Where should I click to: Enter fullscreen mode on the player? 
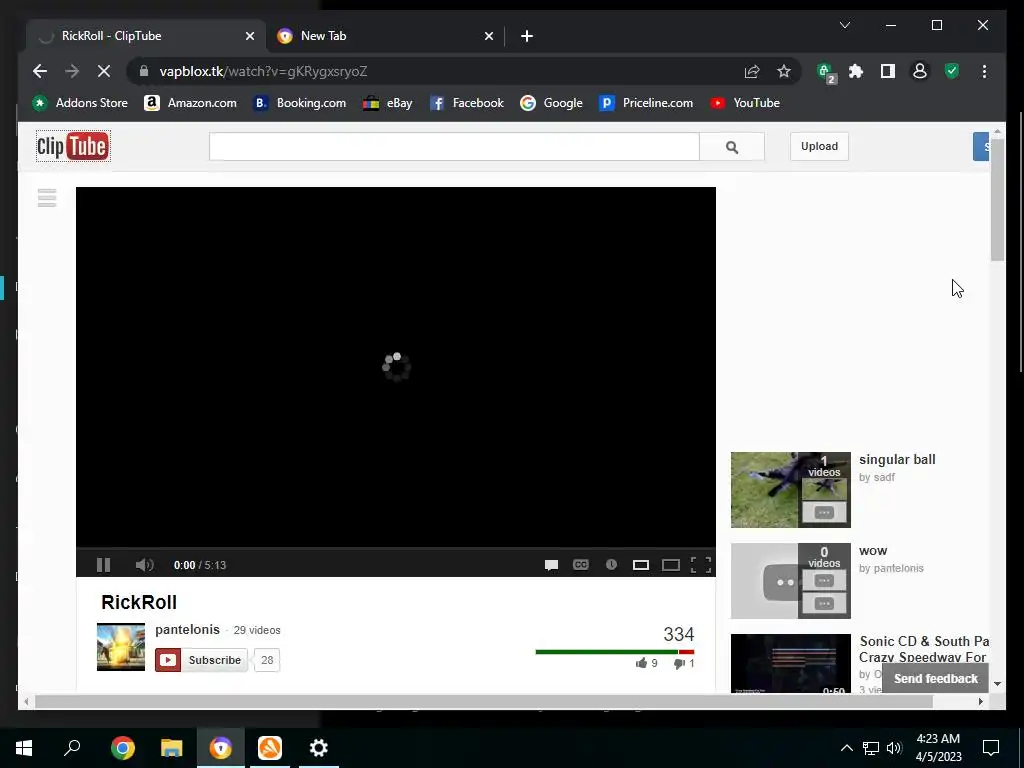(701, 565)
